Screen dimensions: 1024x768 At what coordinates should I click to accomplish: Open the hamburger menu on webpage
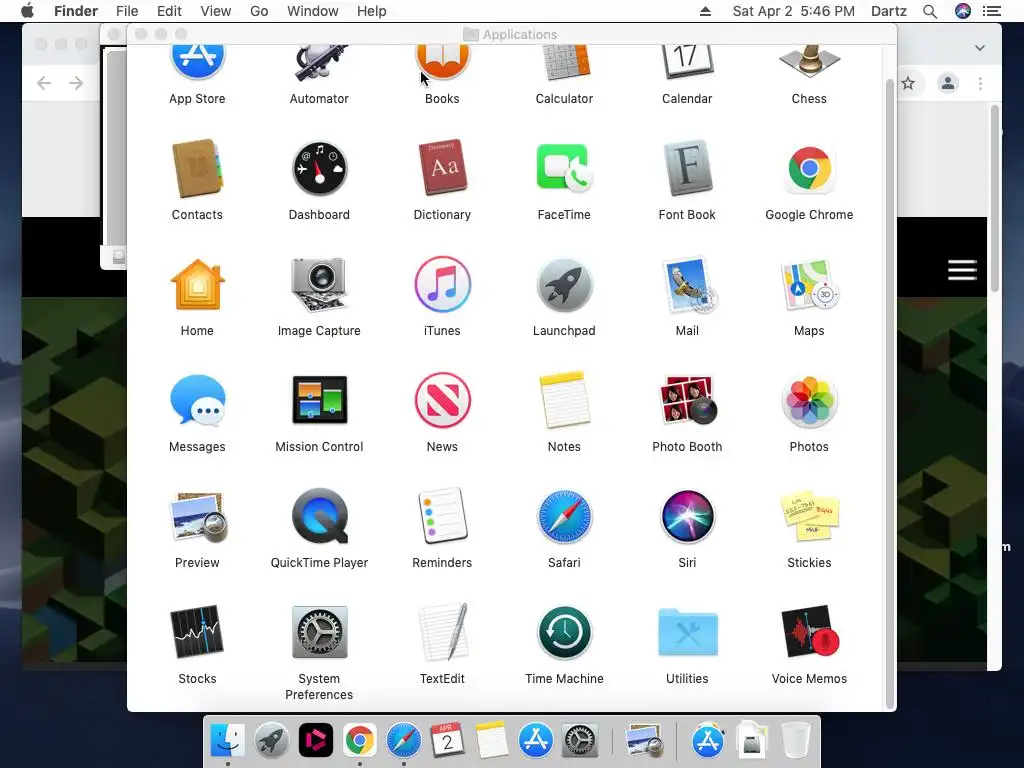[963, 269]
